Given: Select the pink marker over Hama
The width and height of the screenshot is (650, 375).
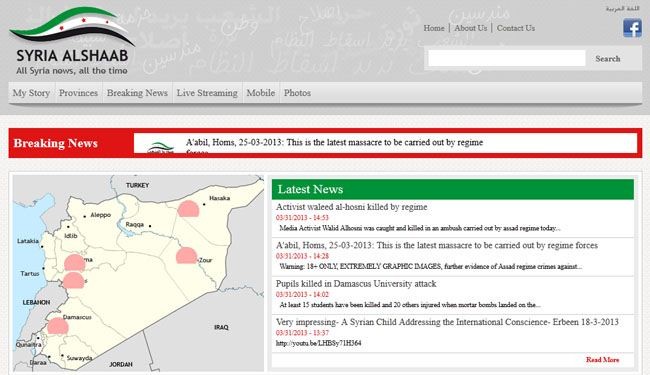Looking at the screenshot, I should 75,263.
